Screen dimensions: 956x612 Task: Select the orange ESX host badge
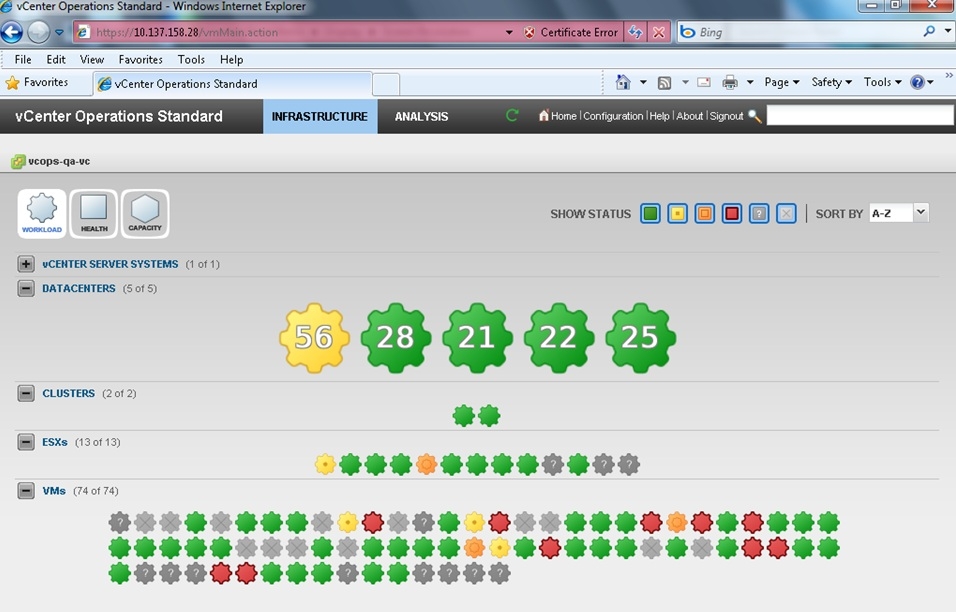[426, 464]
